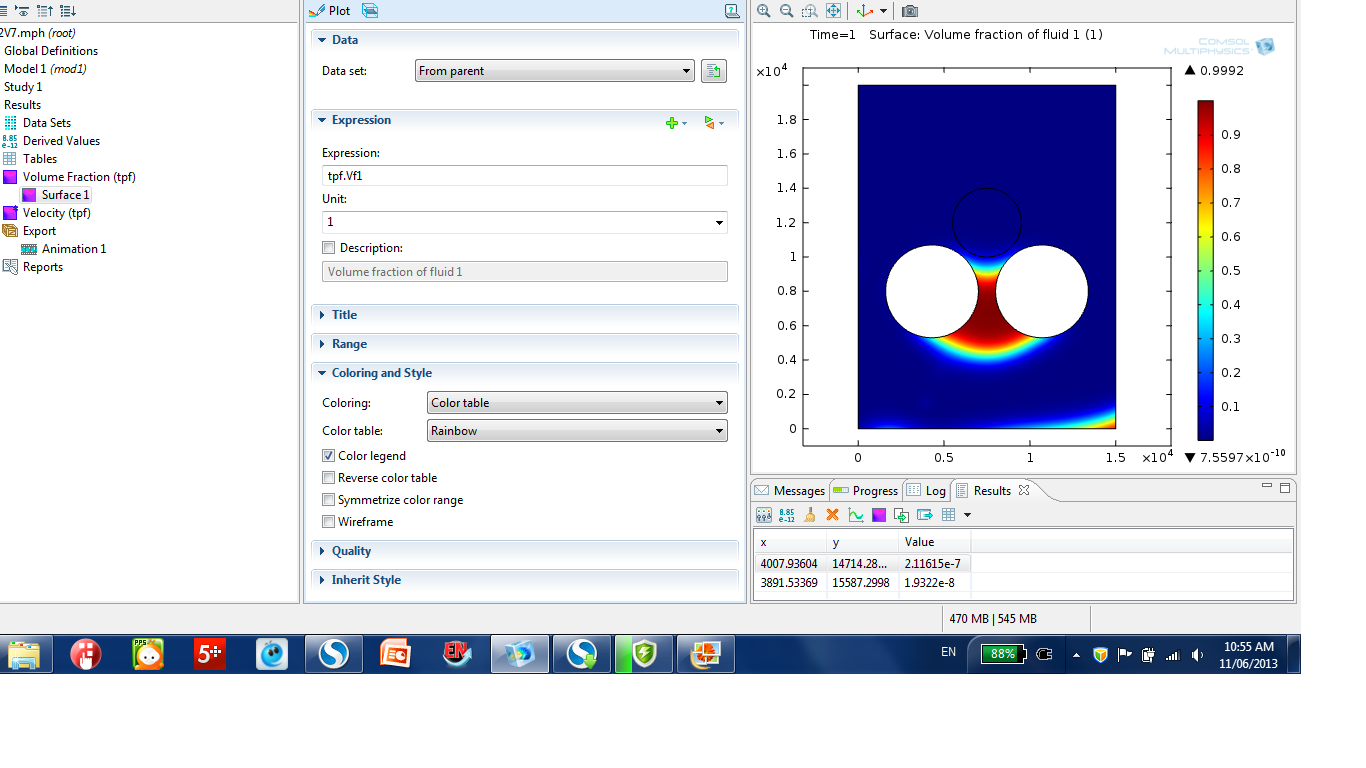Open the Color table Rainbow dropdown
The image size is (1366, 768).
577,431
